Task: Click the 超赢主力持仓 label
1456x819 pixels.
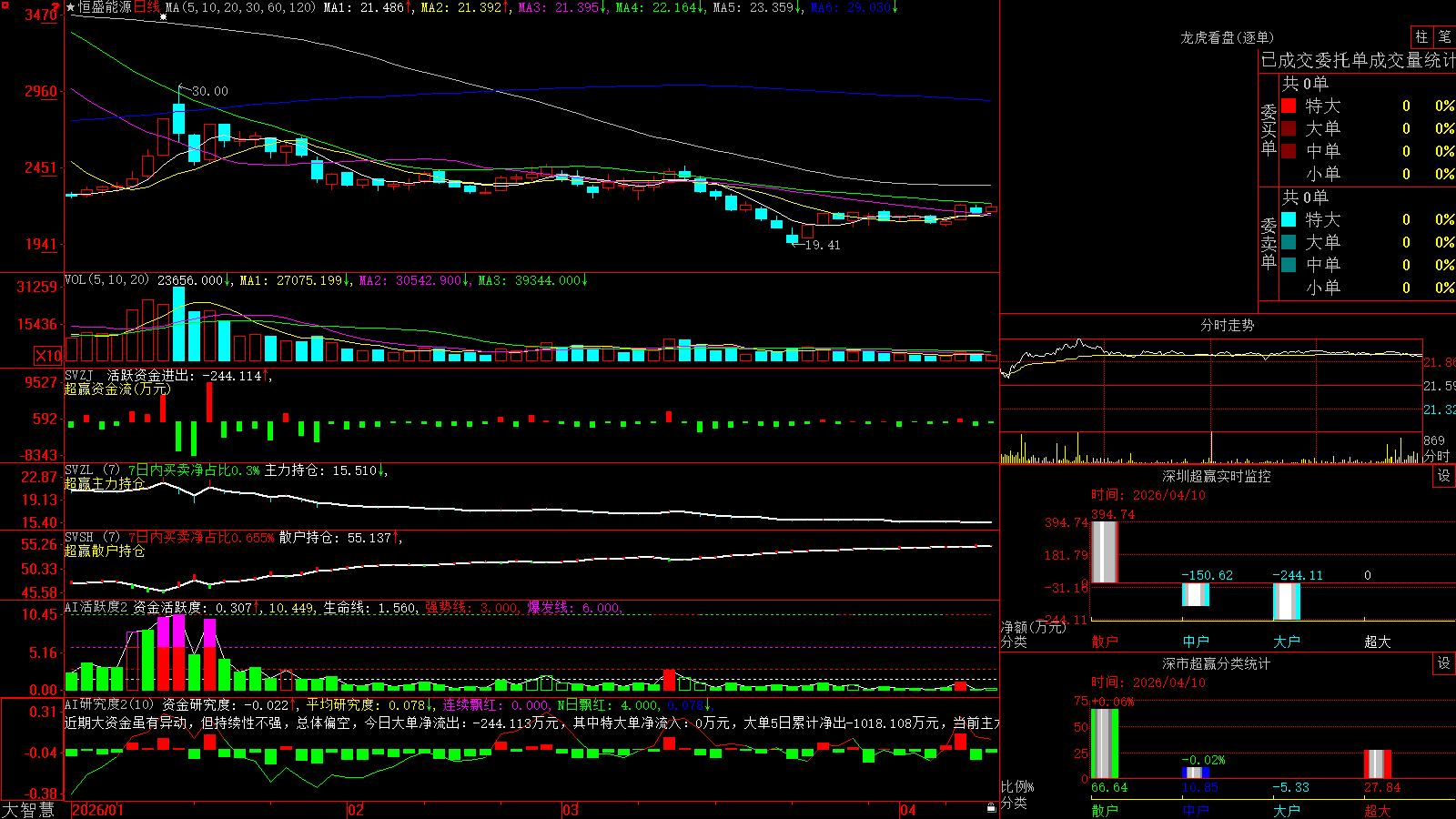Action: point(105,483)
